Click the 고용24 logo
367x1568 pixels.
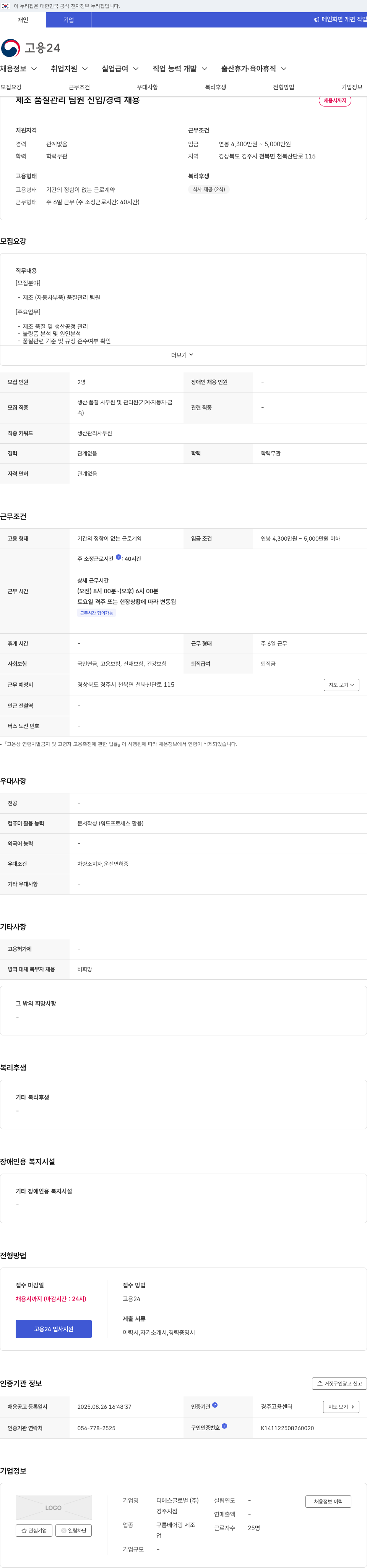[31, 47]
